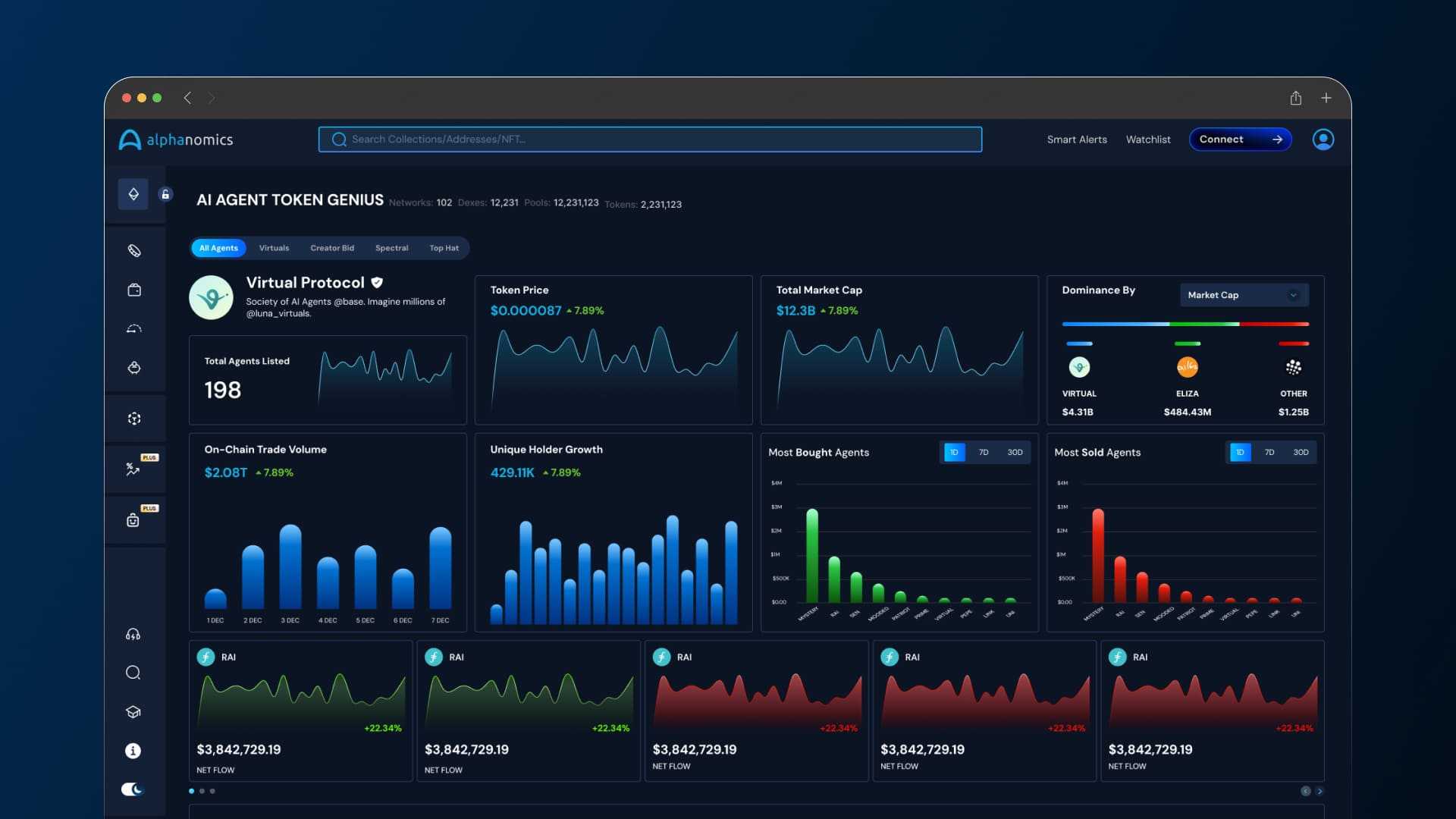Toggle the dark mode moon switch
The width and height of the screenshot is (1456, 819).
click(132, 789)
